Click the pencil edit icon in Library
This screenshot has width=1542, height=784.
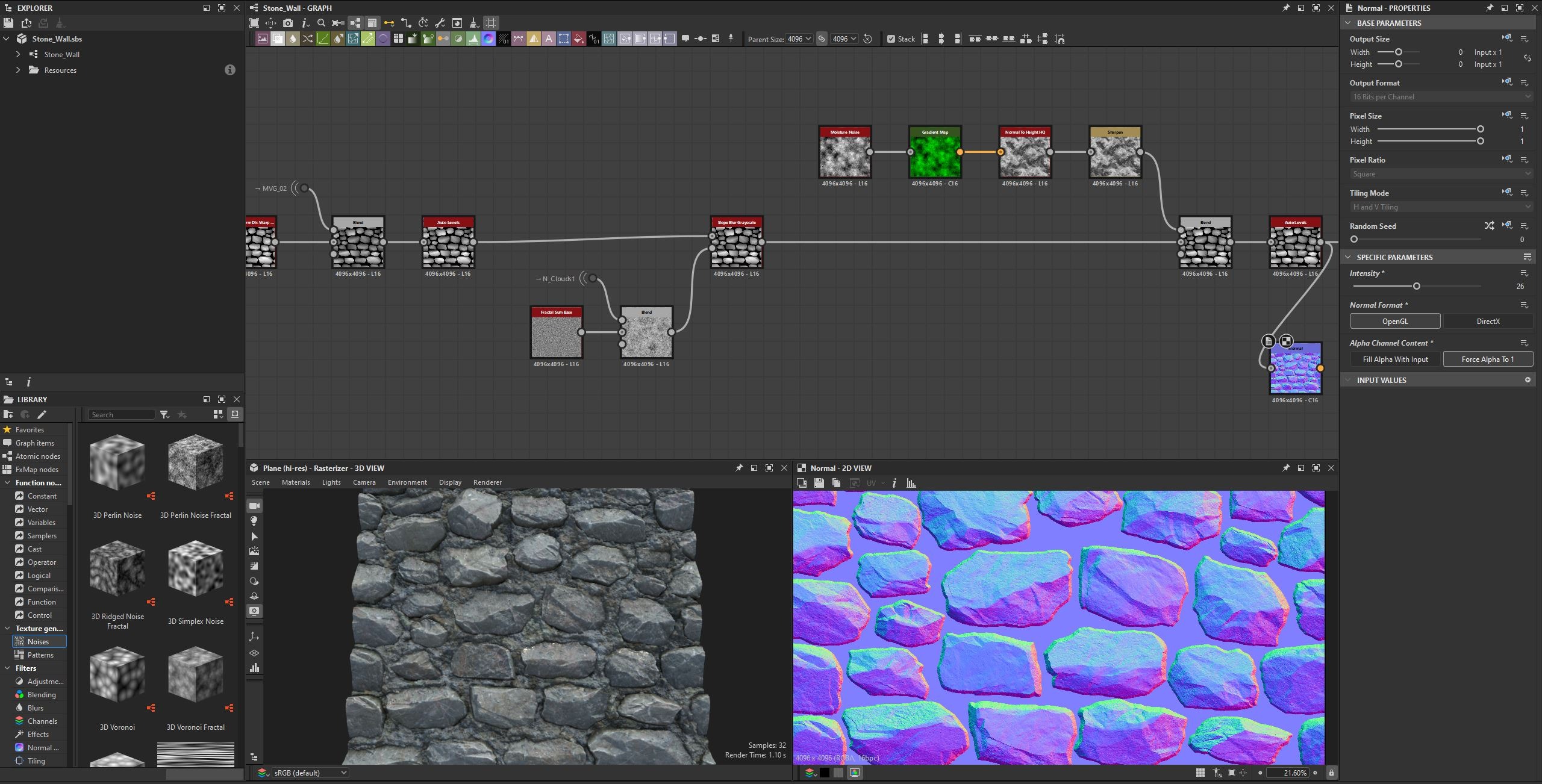pyautogui.click(x=42, y=414)
